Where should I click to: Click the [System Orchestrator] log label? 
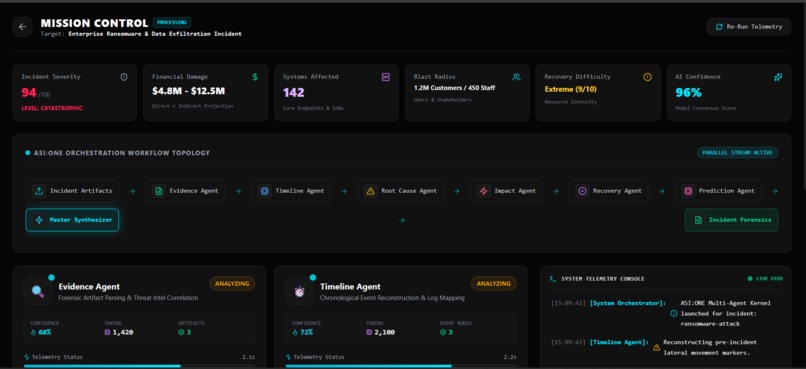pyautogui.click(x=628, y=303)
